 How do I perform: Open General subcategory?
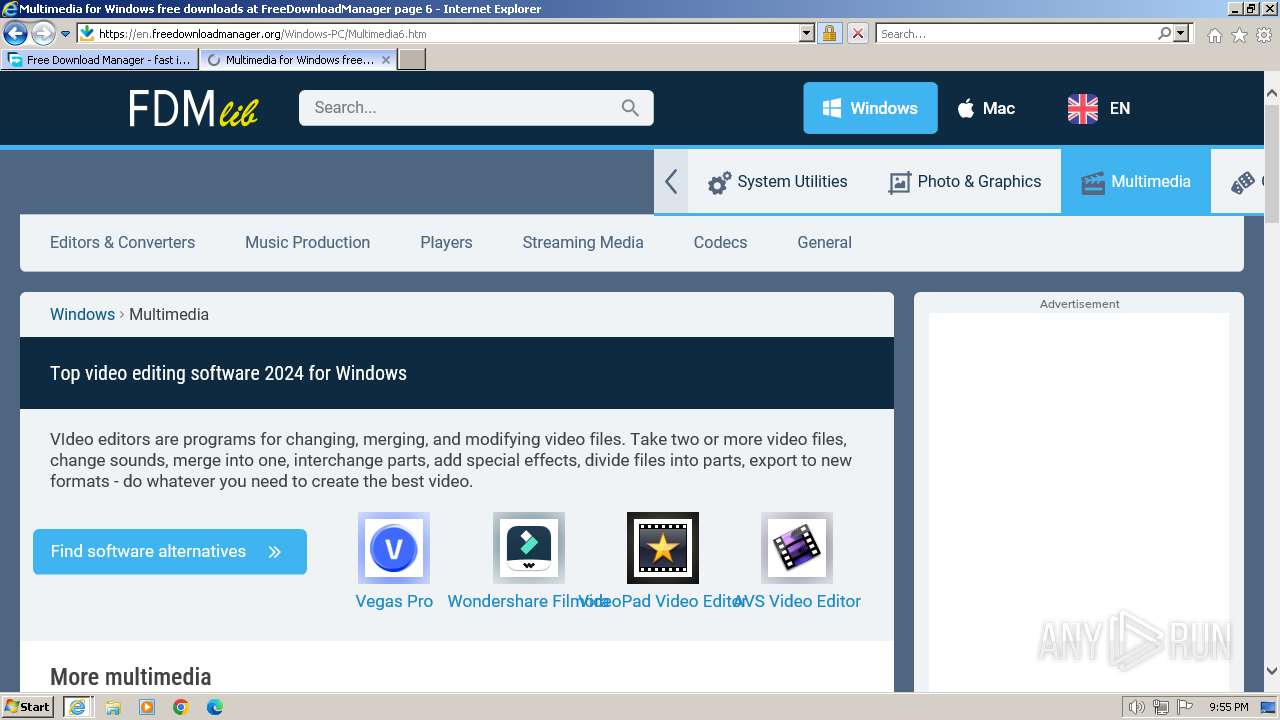point(824,242)
